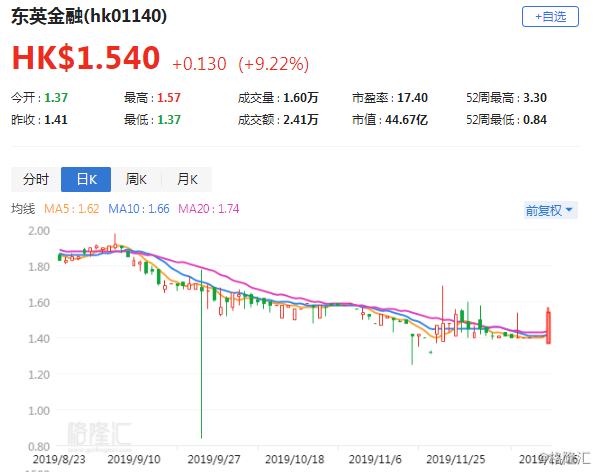Viewport: 598px width, 472px height.
Task: Click the 格隆汇 watermark logo in chart
Action: pyautogui.click(x=99, y=434)
